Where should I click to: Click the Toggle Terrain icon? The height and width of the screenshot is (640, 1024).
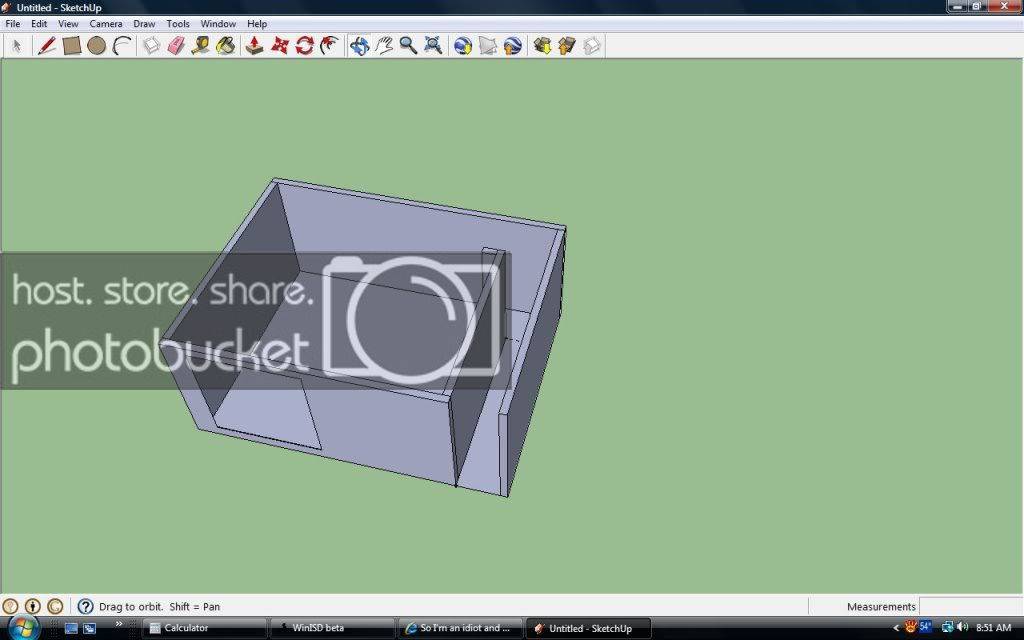click(488, 46)
